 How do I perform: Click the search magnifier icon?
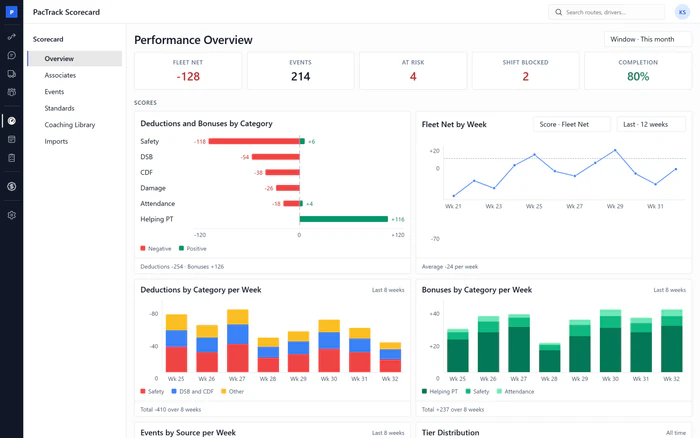pos(558,12)
